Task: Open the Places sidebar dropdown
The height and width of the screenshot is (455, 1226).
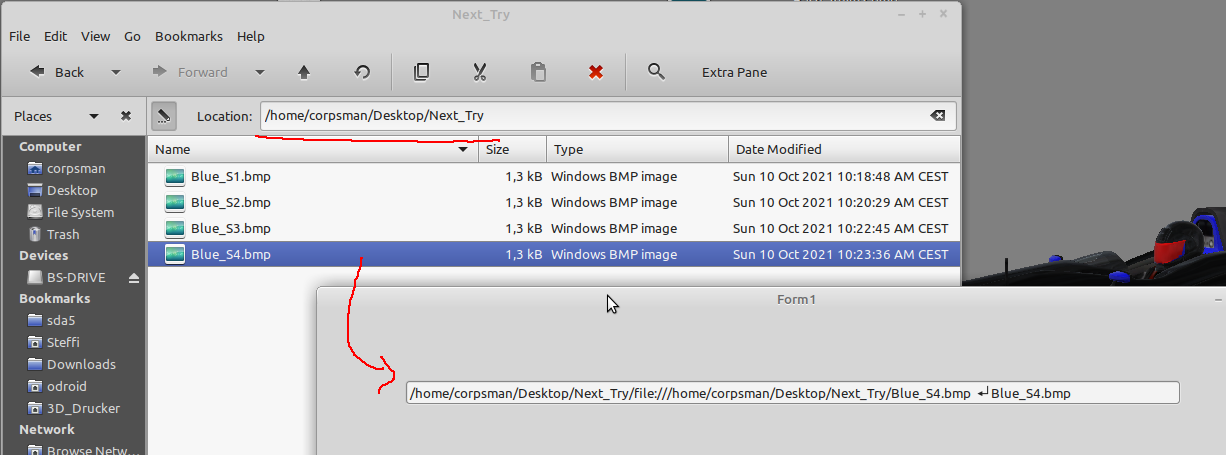Action: (x=94, y=116)
